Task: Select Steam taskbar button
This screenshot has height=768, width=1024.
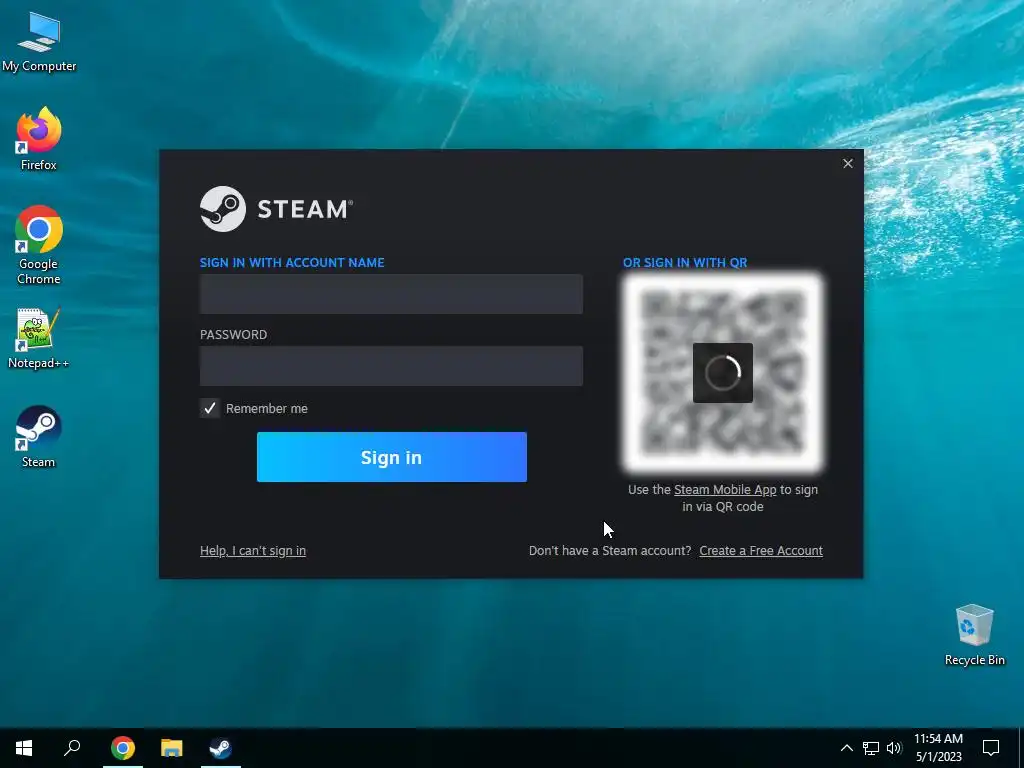Action: (x=221, y=748)
